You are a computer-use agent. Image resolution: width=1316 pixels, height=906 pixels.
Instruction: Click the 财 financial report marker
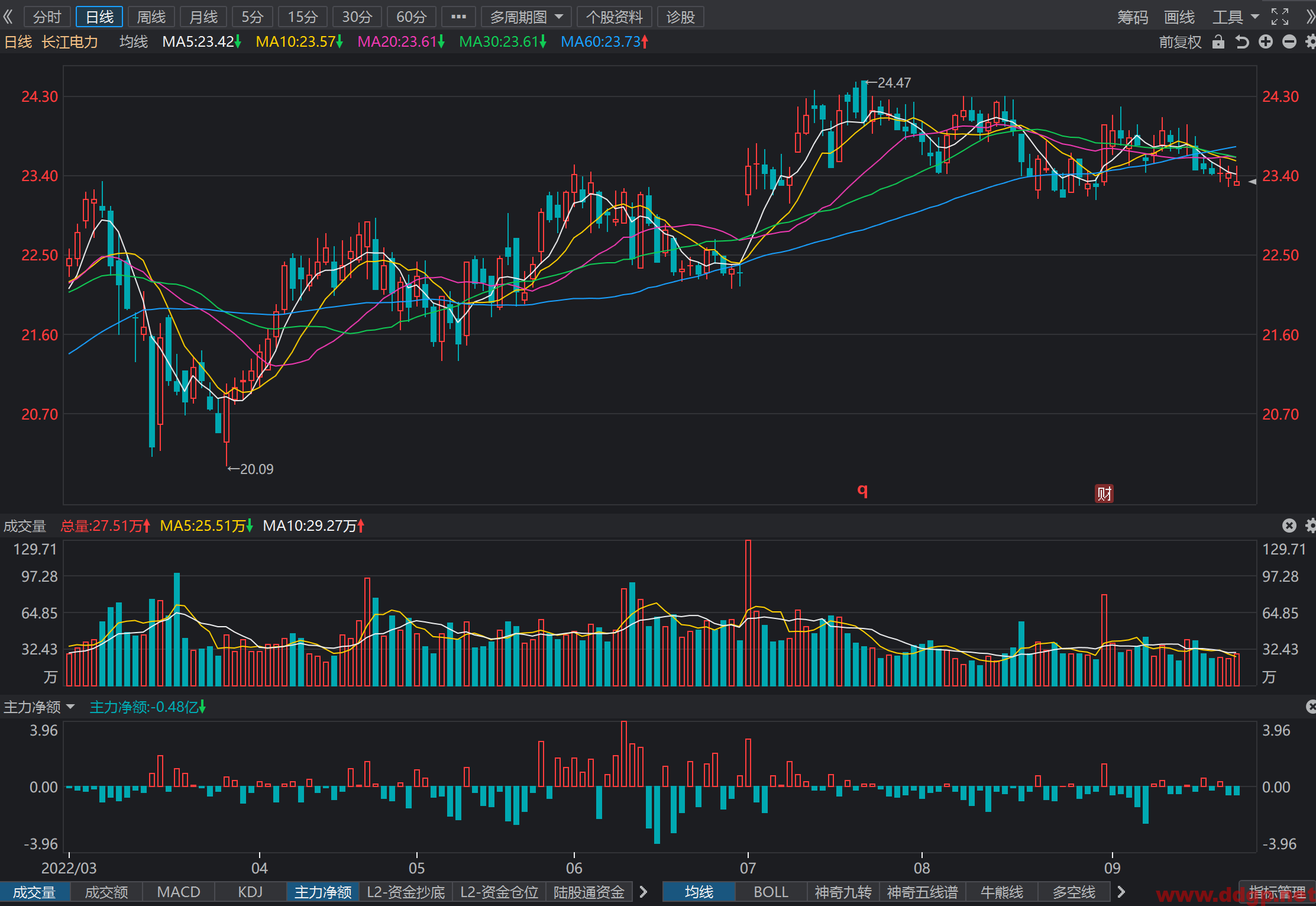click(x=1104, y=494)
